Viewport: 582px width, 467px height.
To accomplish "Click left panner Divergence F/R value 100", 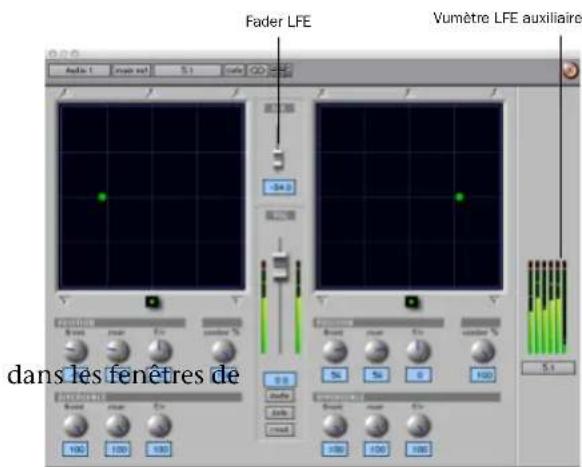I will tap(159, 449).
